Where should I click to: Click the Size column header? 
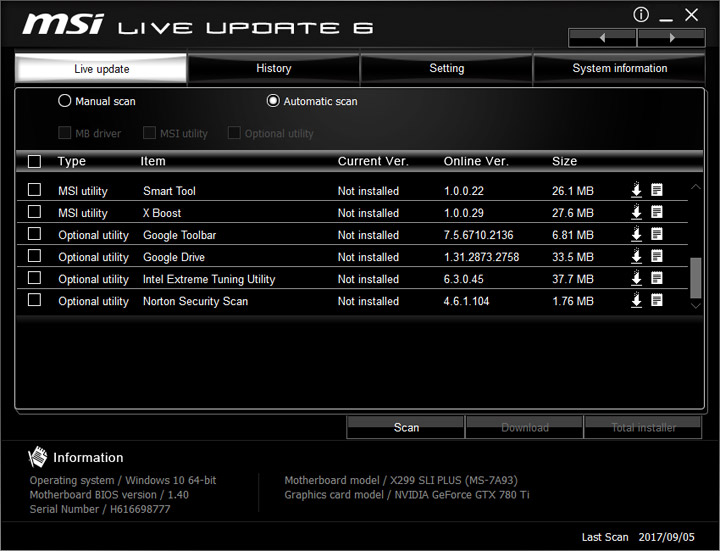click(564, 161)
